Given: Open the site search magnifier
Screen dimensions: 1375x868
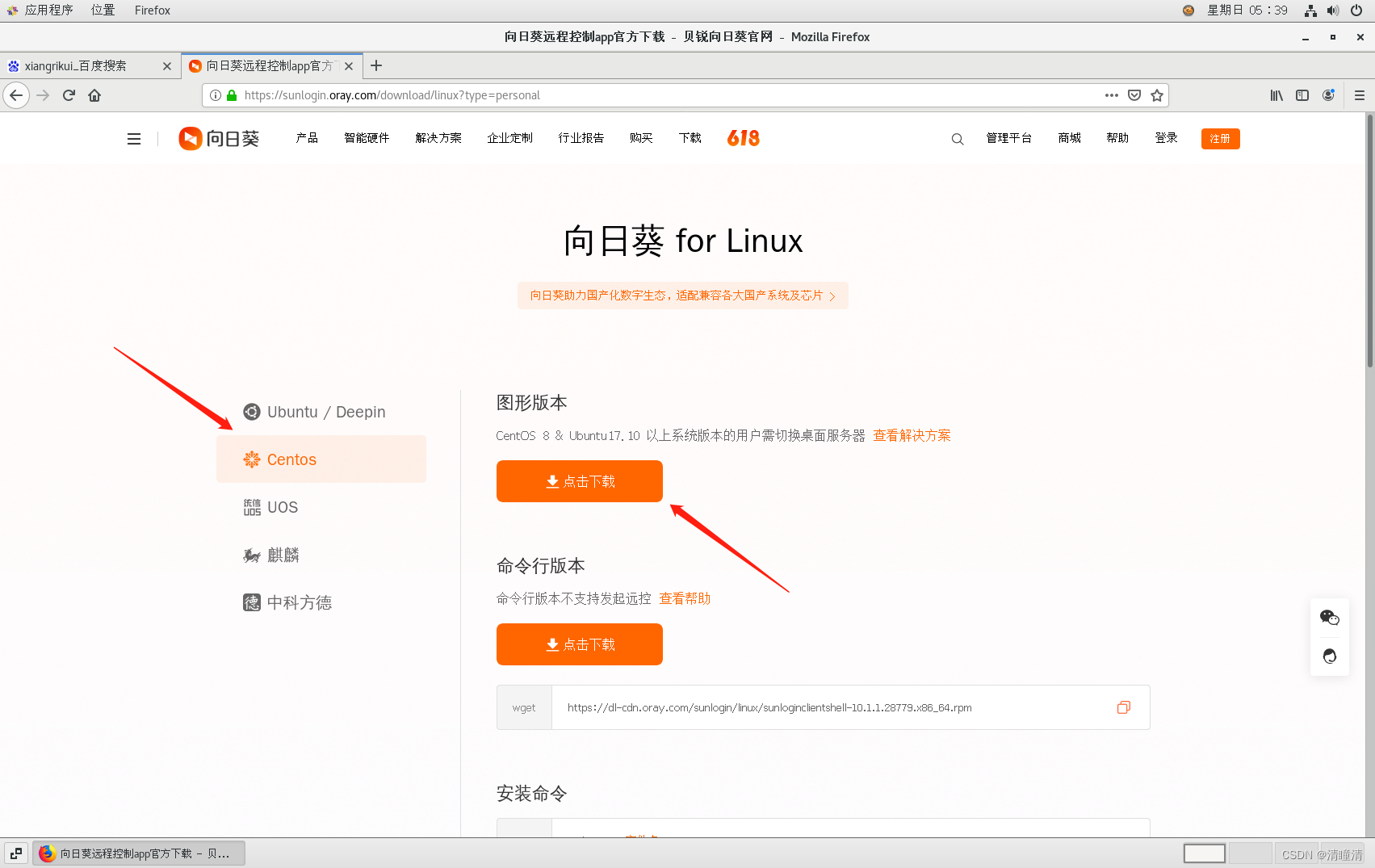Looking at the screenshot, I should [958, 139].
